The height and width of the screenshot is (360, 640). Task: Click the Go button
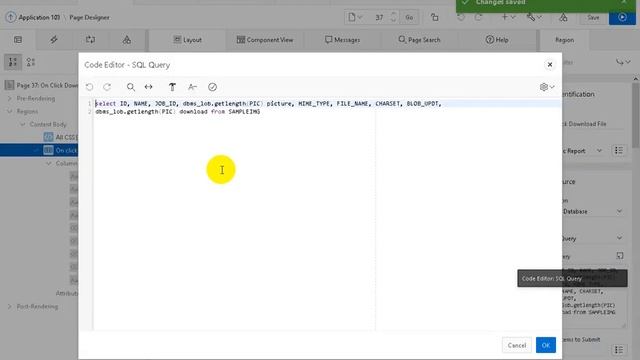409,17
